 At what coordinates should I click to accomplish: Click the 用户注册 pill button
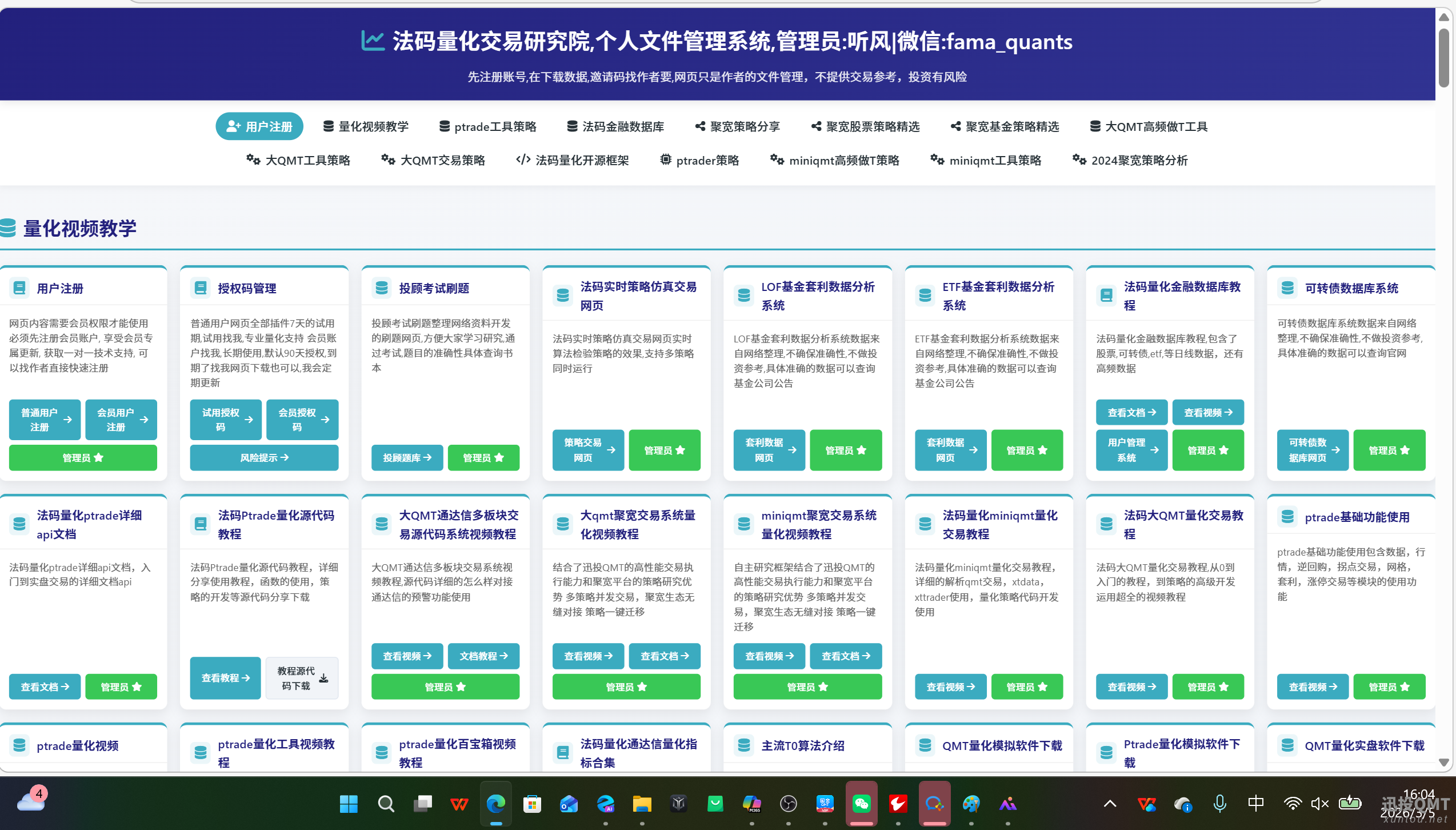pos(259,126)
